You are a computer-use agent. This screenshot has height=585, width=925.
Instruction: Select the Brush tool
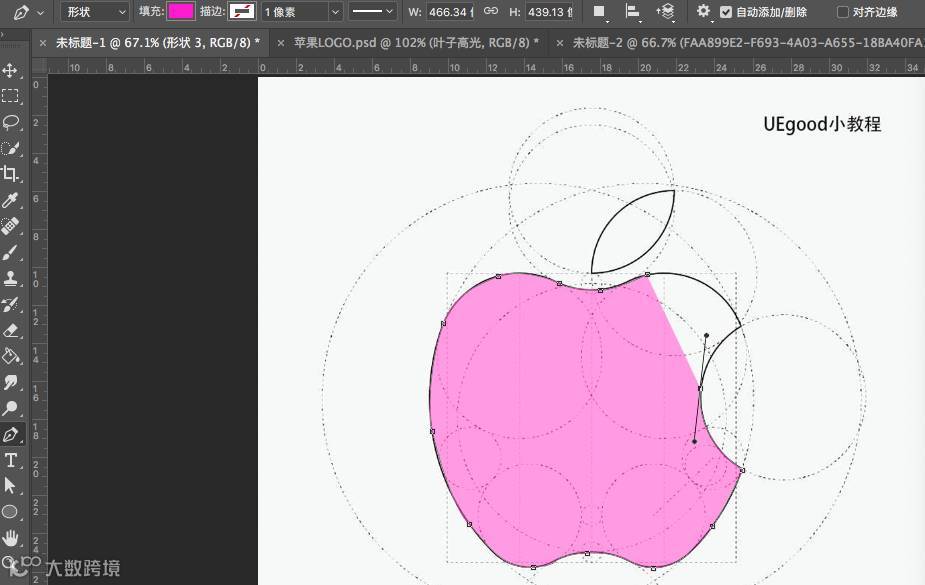pyautogui.click(x=10, y=252)
